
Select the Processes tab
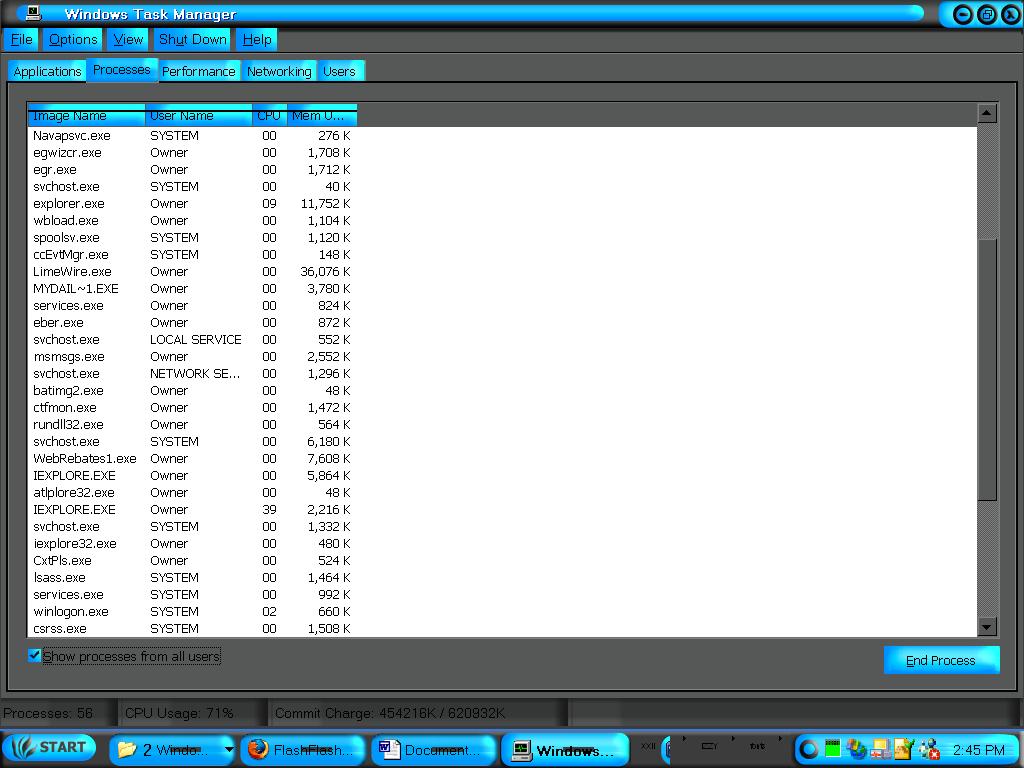click(x=121, y=69)
